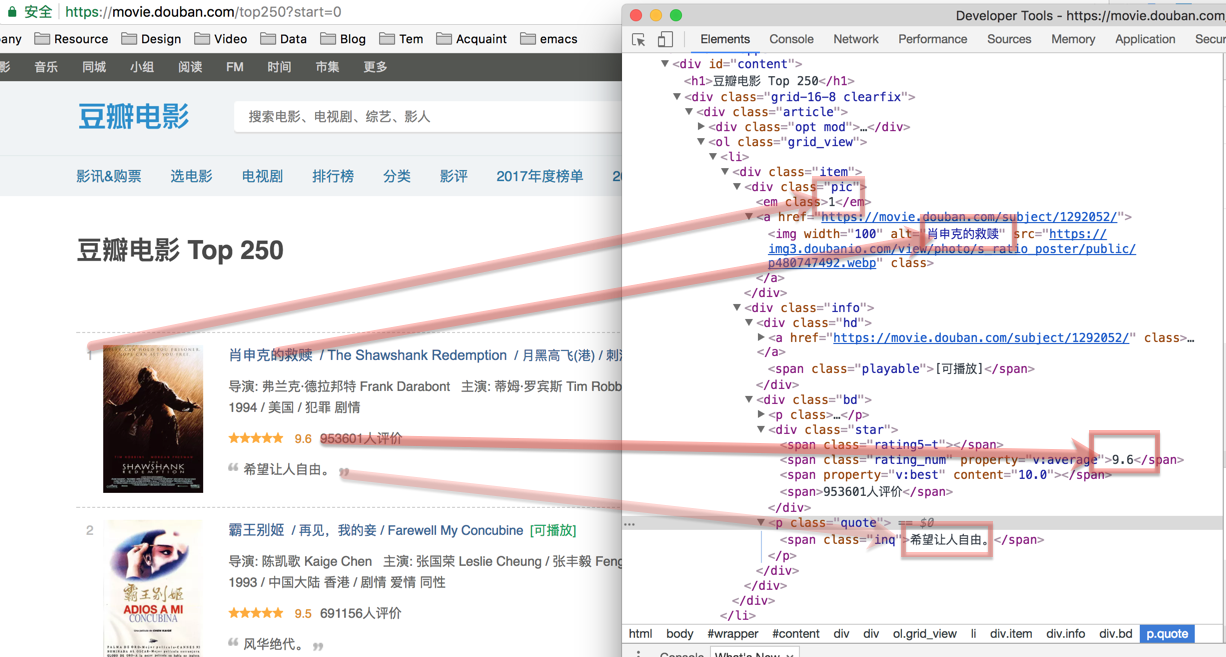Expand the collapsed p class node under bd

coord(761,415)
